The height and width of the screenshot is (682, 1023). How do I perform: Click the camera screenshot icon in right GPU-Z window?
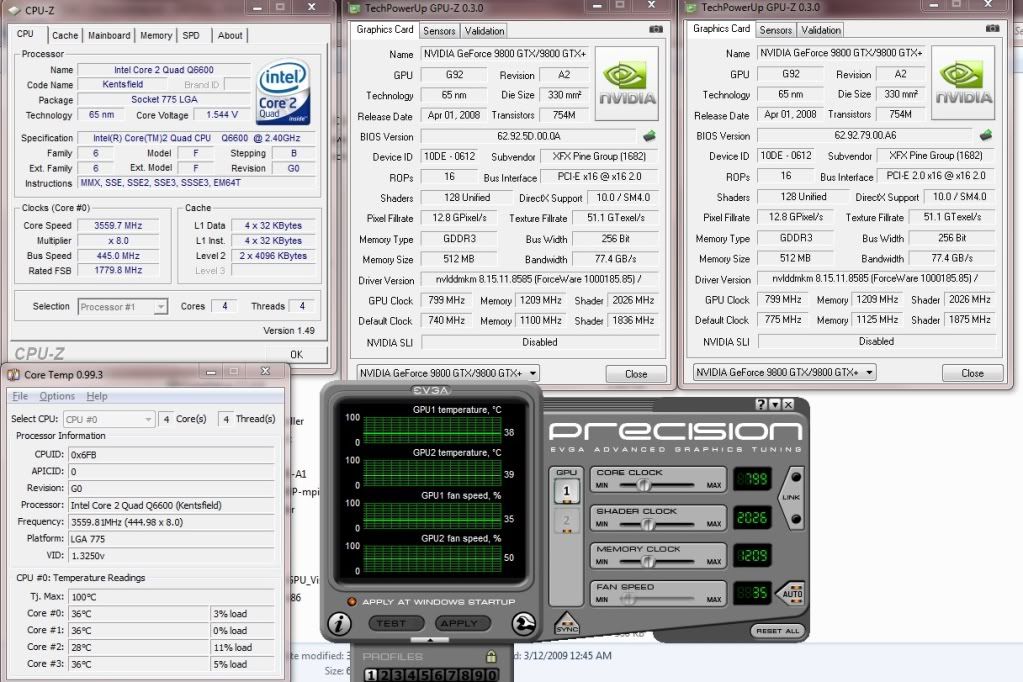coord(992,29)
